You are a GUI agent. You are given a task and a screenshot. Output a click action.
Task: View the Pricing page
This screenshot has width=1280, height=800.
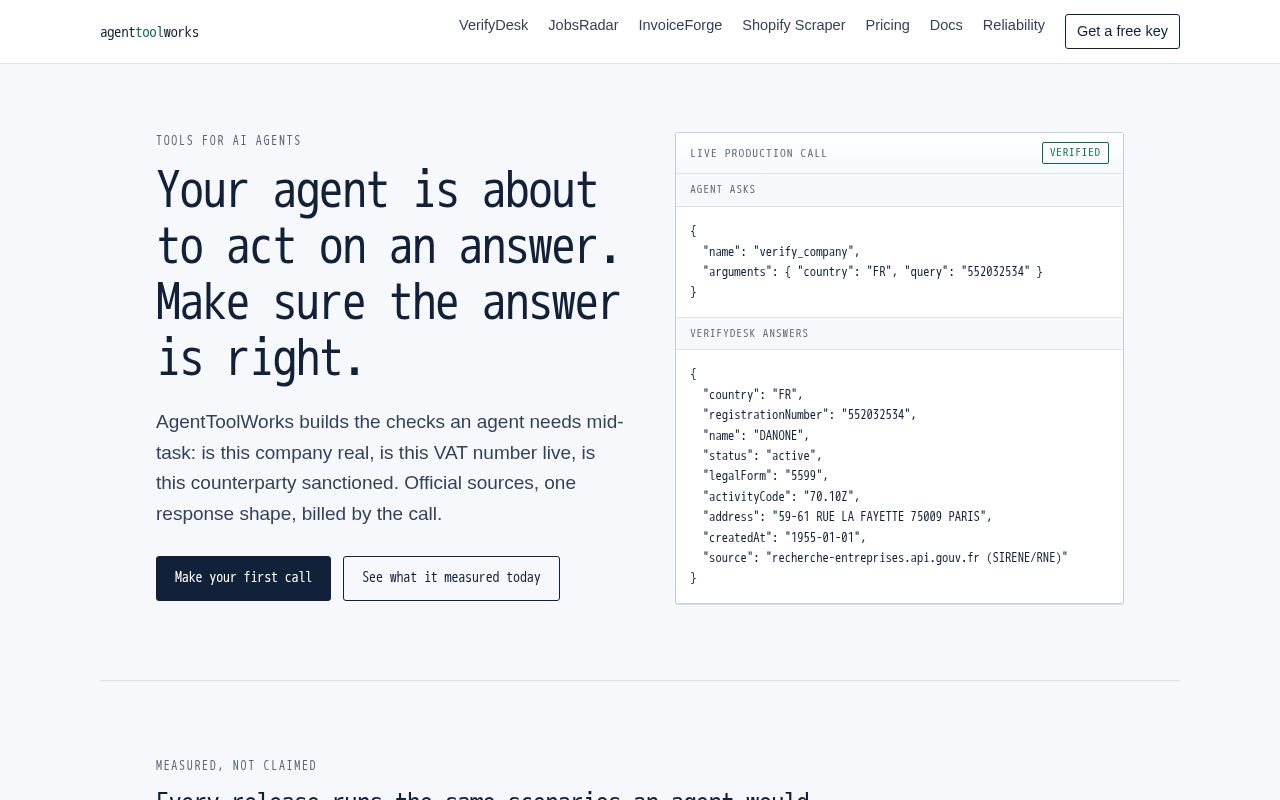(887, 25)
